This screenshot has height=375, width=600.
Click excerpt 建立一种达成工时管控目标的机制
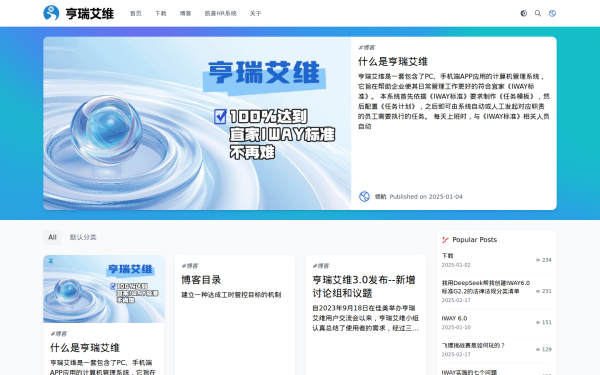231,295
